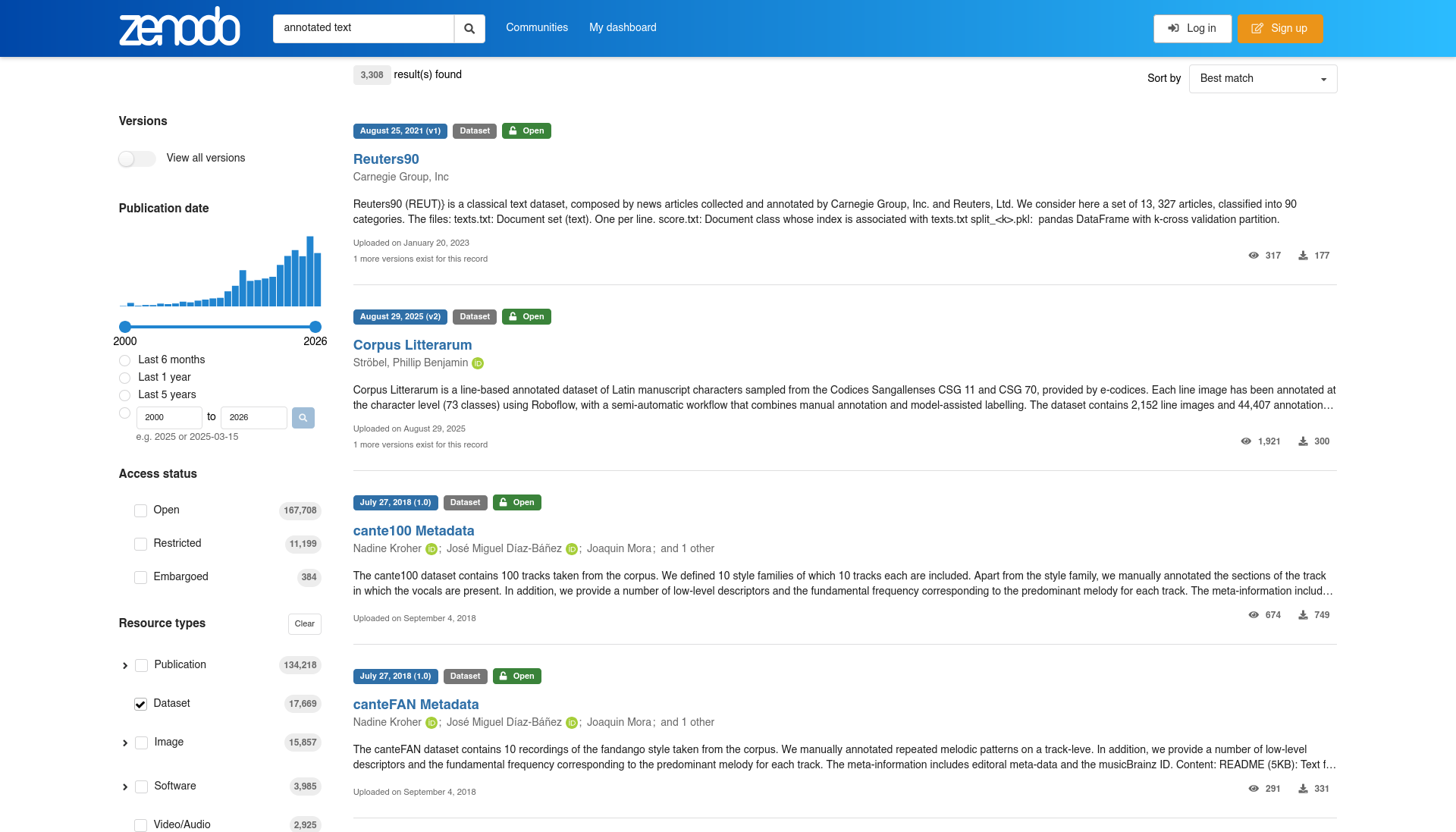This screenshot has height=832, width=1456.
Task: Select the Last 1 year radio option
Action: pos(124,378)
